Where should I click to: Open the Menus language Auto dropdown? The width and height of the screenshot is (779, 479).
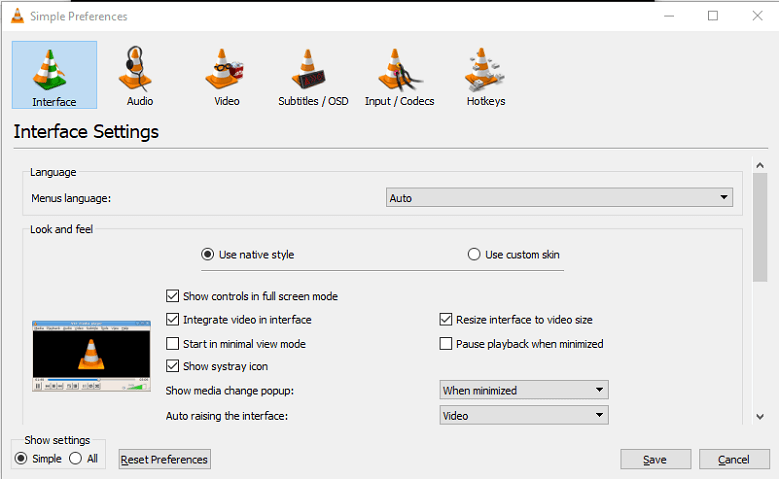559,198
